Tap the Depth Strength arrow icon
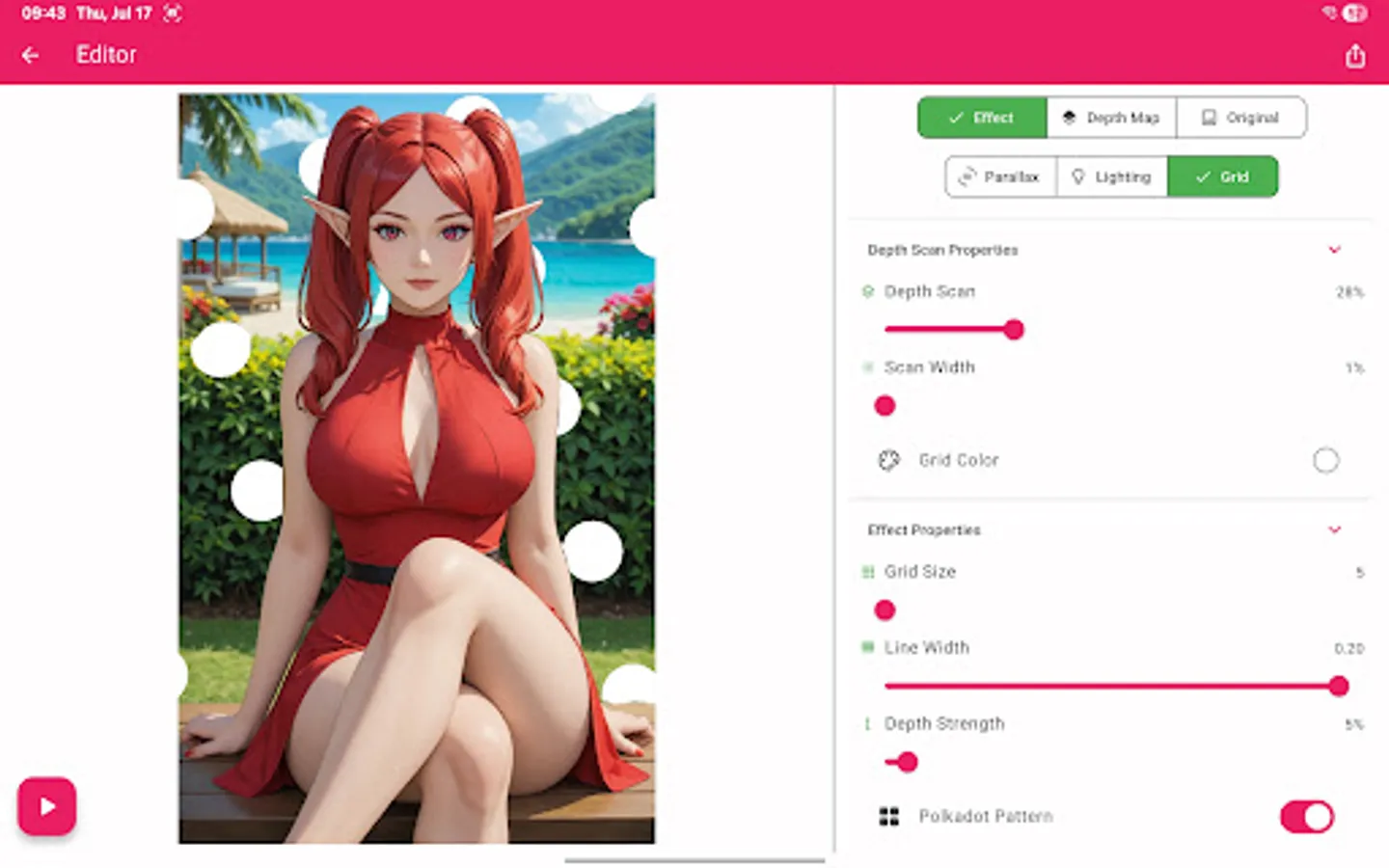Screen dimensions: 1389x868 pyautogui.click(x=867, y=724)
